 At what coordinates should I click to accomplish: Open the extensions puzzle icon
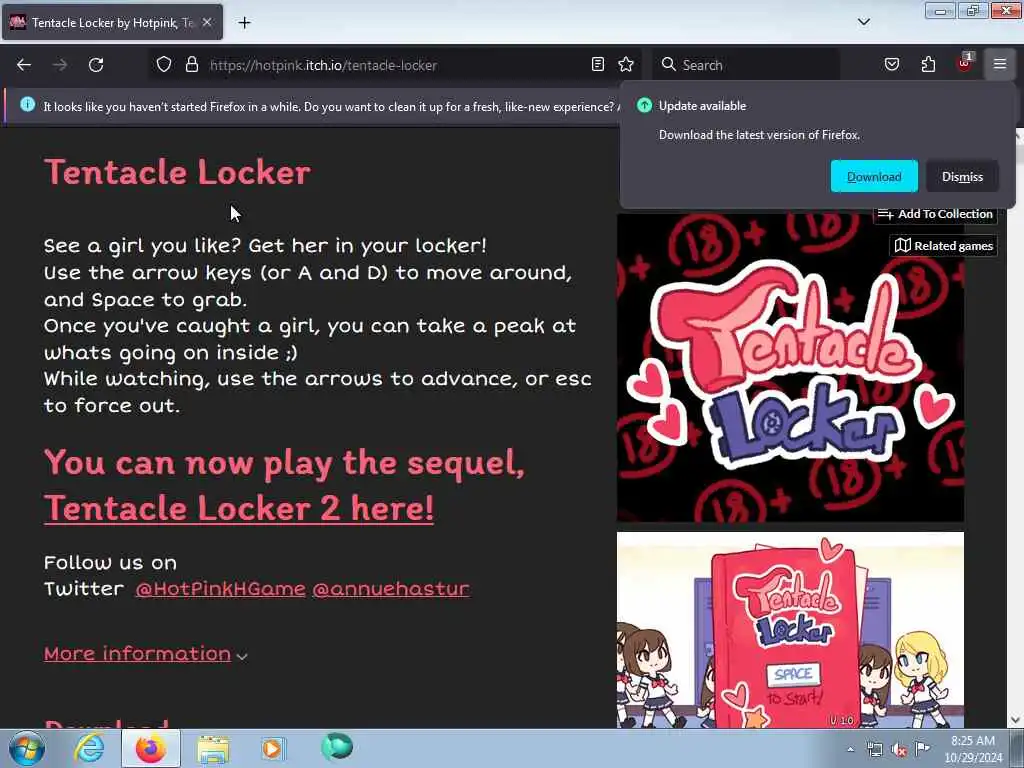pos(928,64)
